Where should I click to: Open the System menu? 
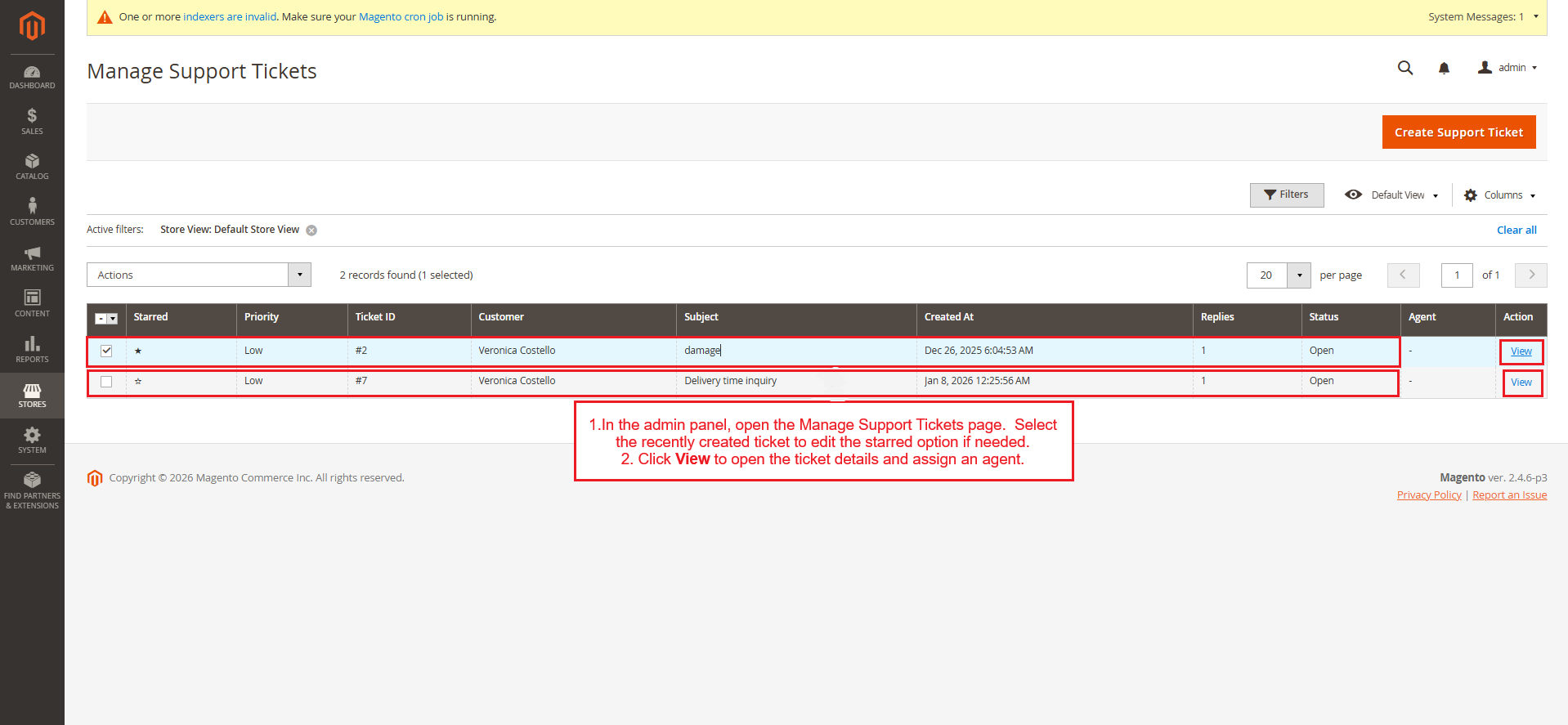point(32,441)
